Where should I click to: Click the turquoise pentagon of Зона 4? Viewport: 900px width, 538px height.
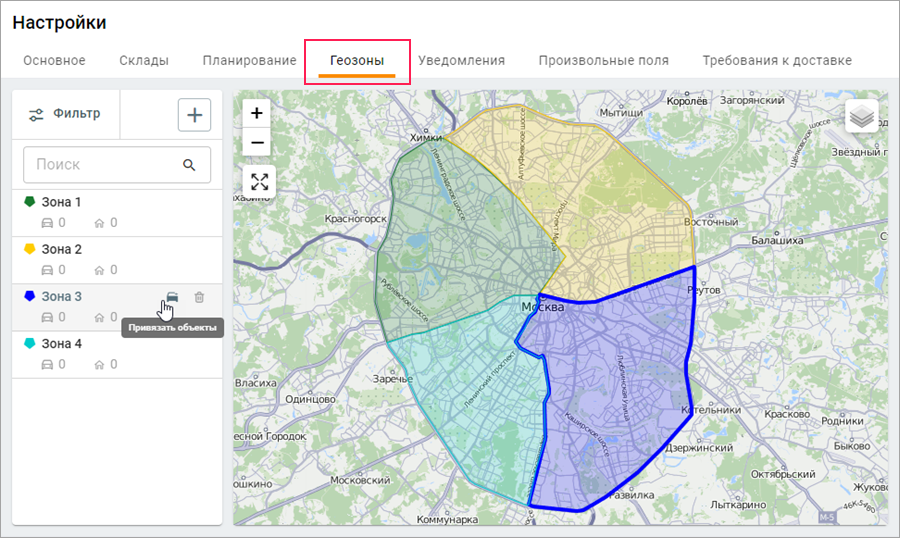(x=29, y=343)
